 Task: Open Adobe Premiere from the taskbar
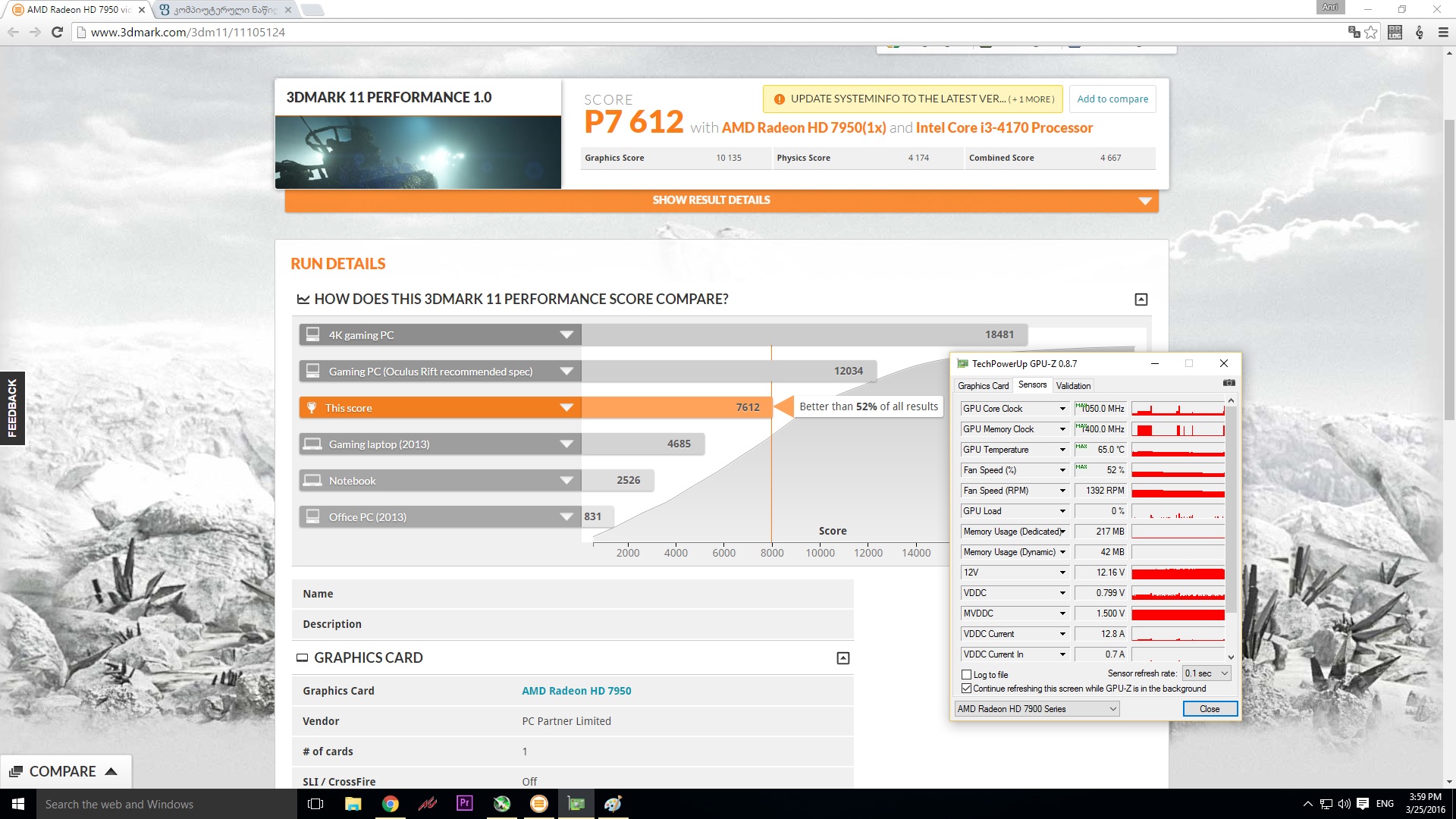point(464,803)
